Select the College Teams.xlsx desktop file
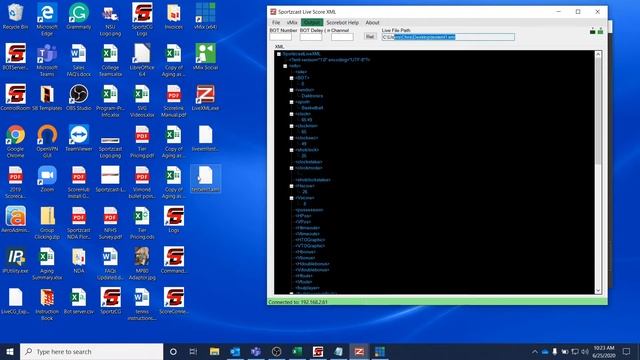Screen dimensions: 640x360 [110, 60]
